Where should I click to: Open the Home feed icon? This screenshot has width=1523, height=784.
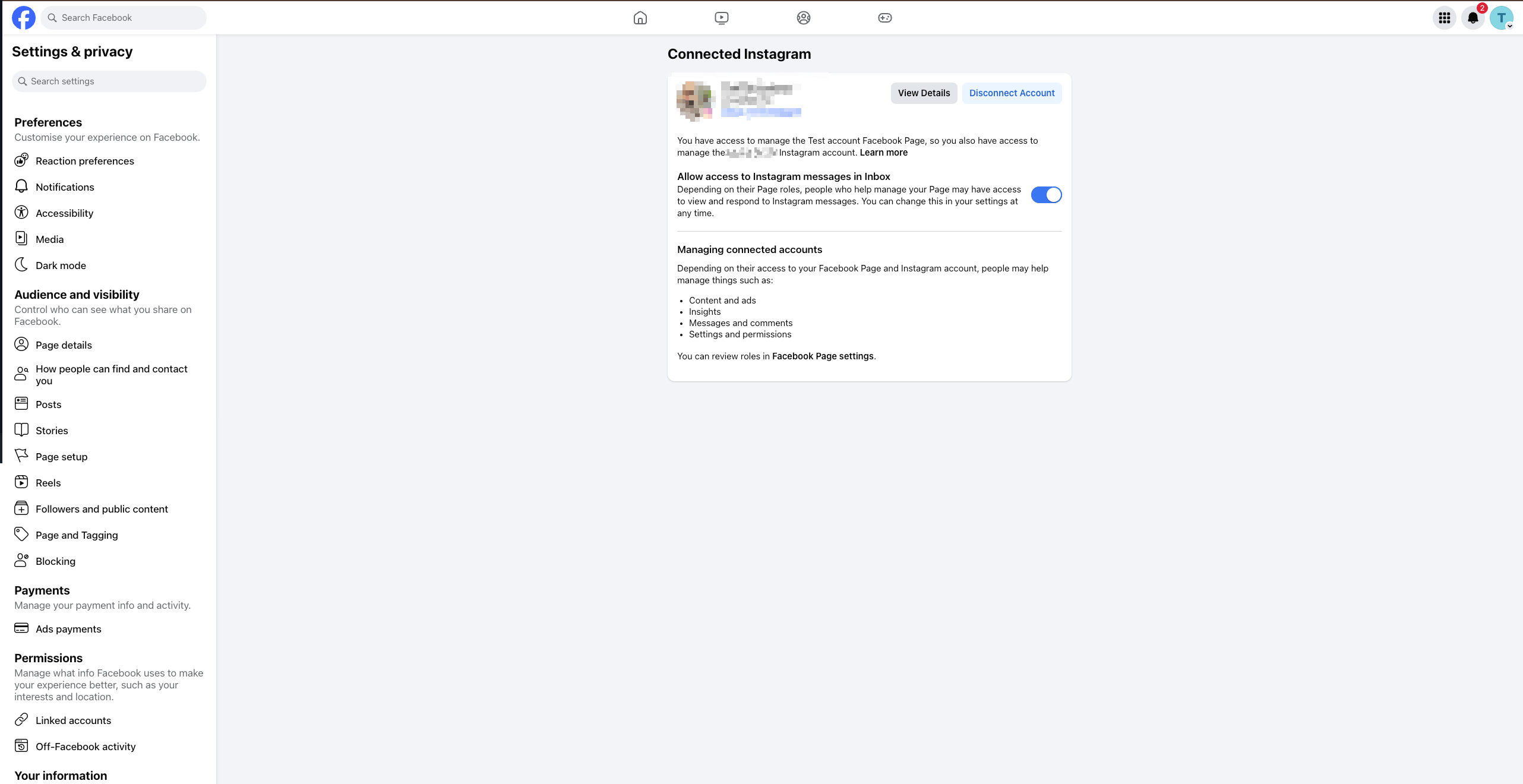coord(640,18)
